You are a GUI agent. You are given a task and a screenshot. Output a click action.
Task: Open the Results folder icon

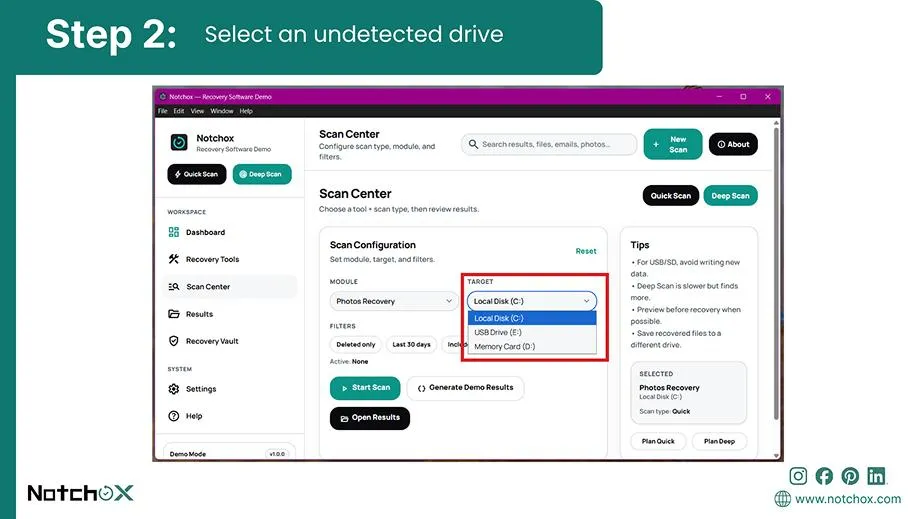click(173, 314)
